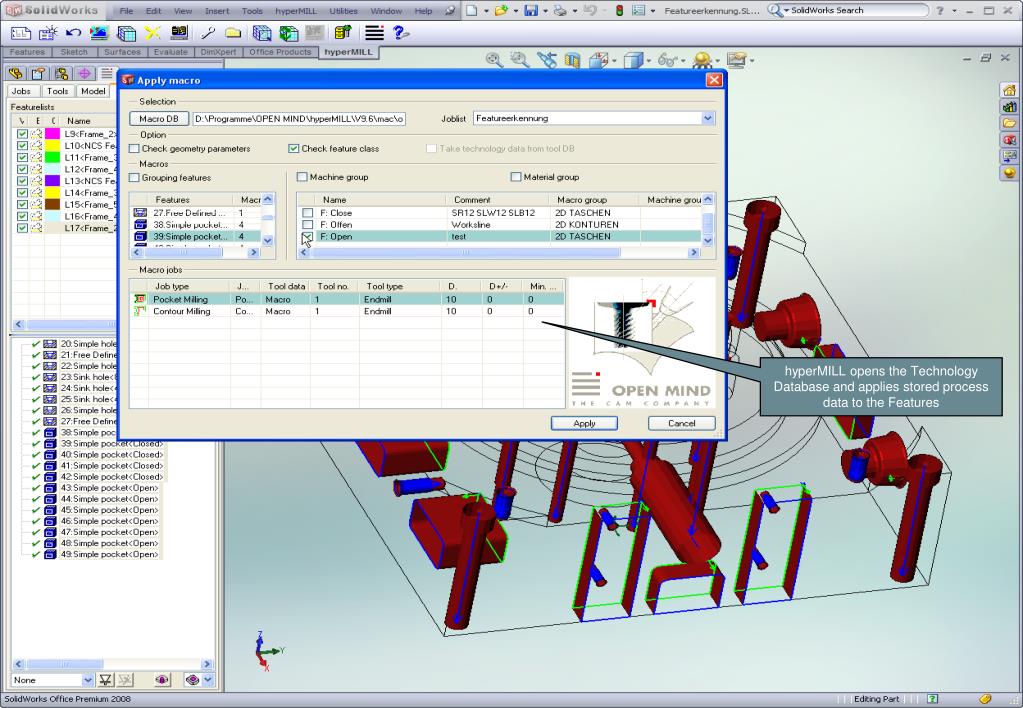1023x708 pixels.
Task: Click the wrench icon in hyperMILL toolbar
Action: pos(207,33)
